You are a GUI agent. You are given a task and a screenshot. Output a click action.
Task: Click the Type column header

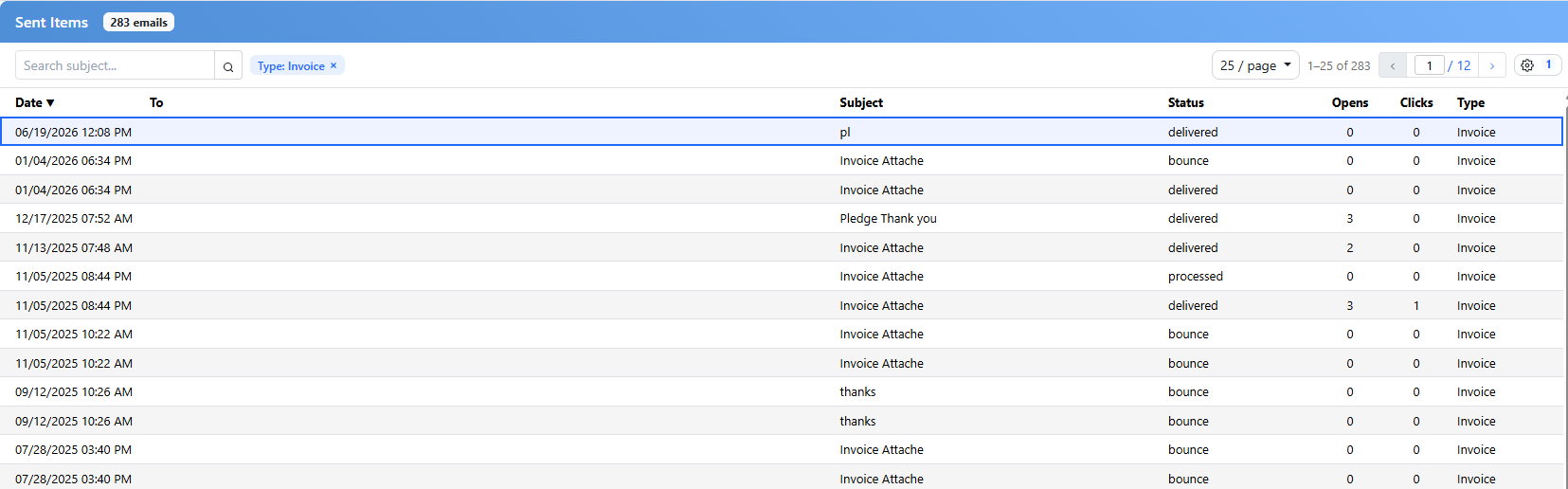coord(1470,102)
